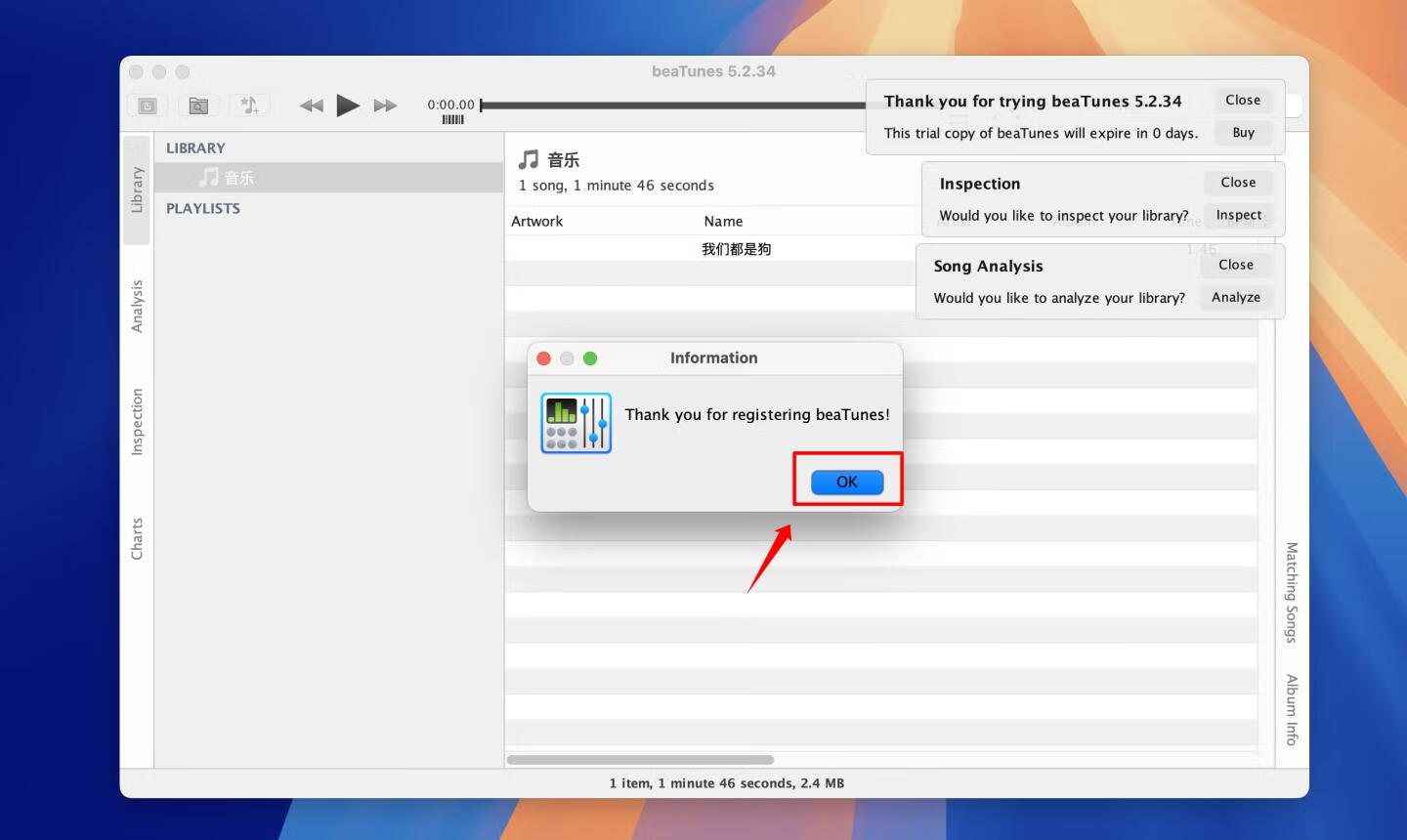Open the Album Info side tab

click(1292, 709)
